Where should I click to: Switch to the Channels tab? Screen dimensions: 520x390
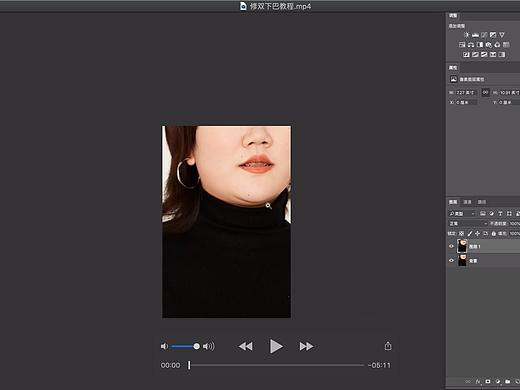[x=468, y=202]
